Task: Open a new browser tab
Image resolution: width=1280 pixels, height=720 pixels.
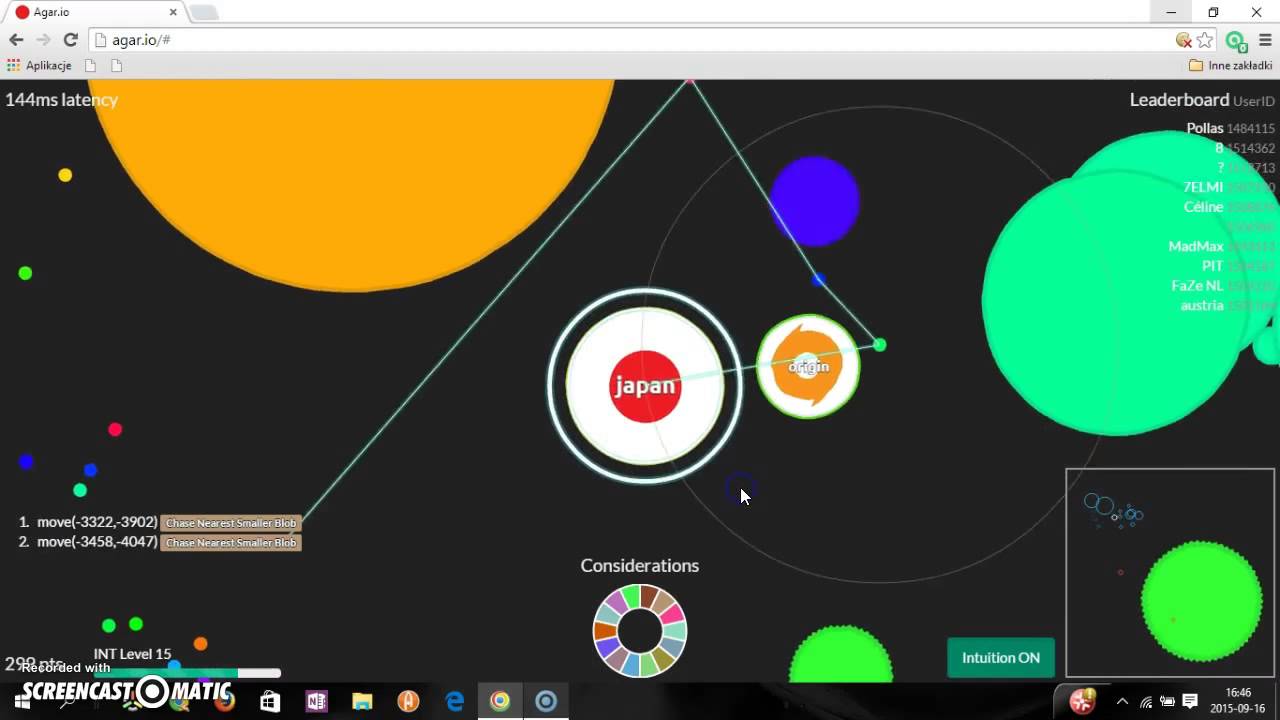Action: pos(204,12)
